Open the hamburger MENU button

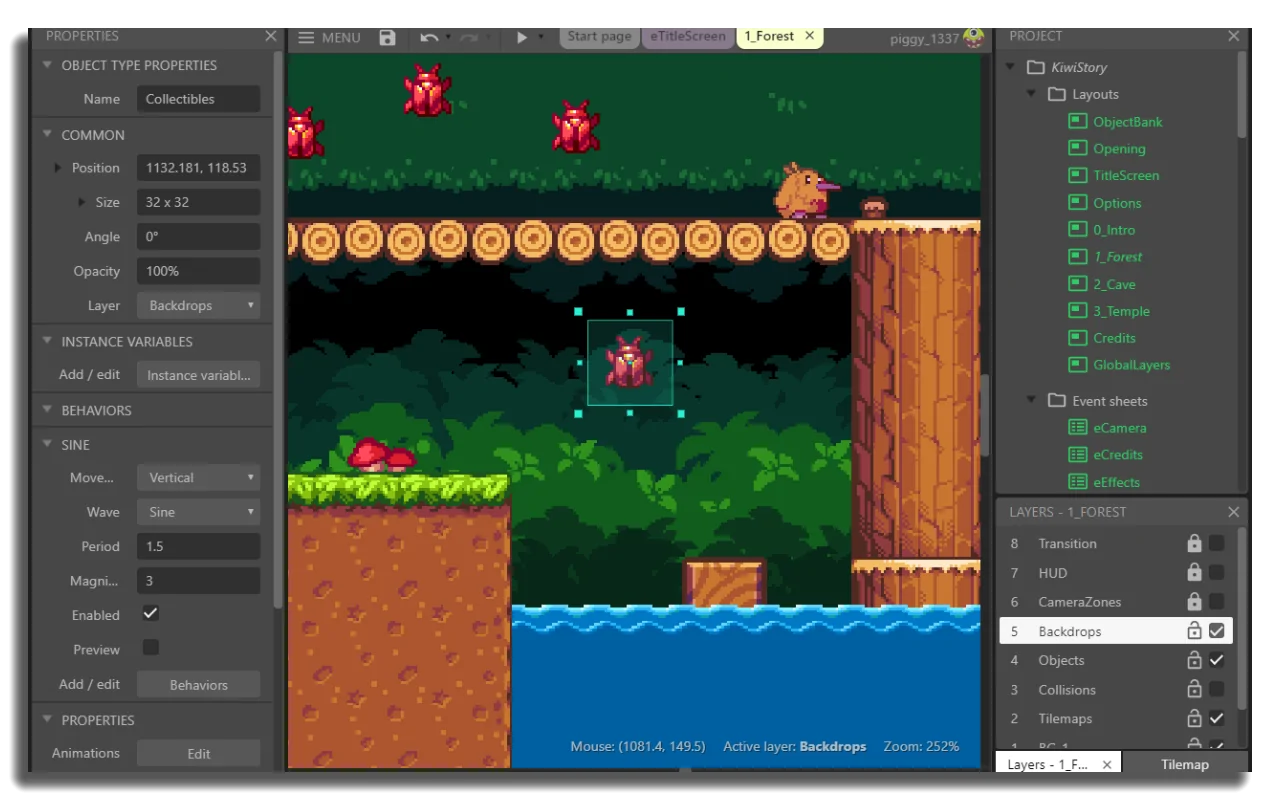330,38
